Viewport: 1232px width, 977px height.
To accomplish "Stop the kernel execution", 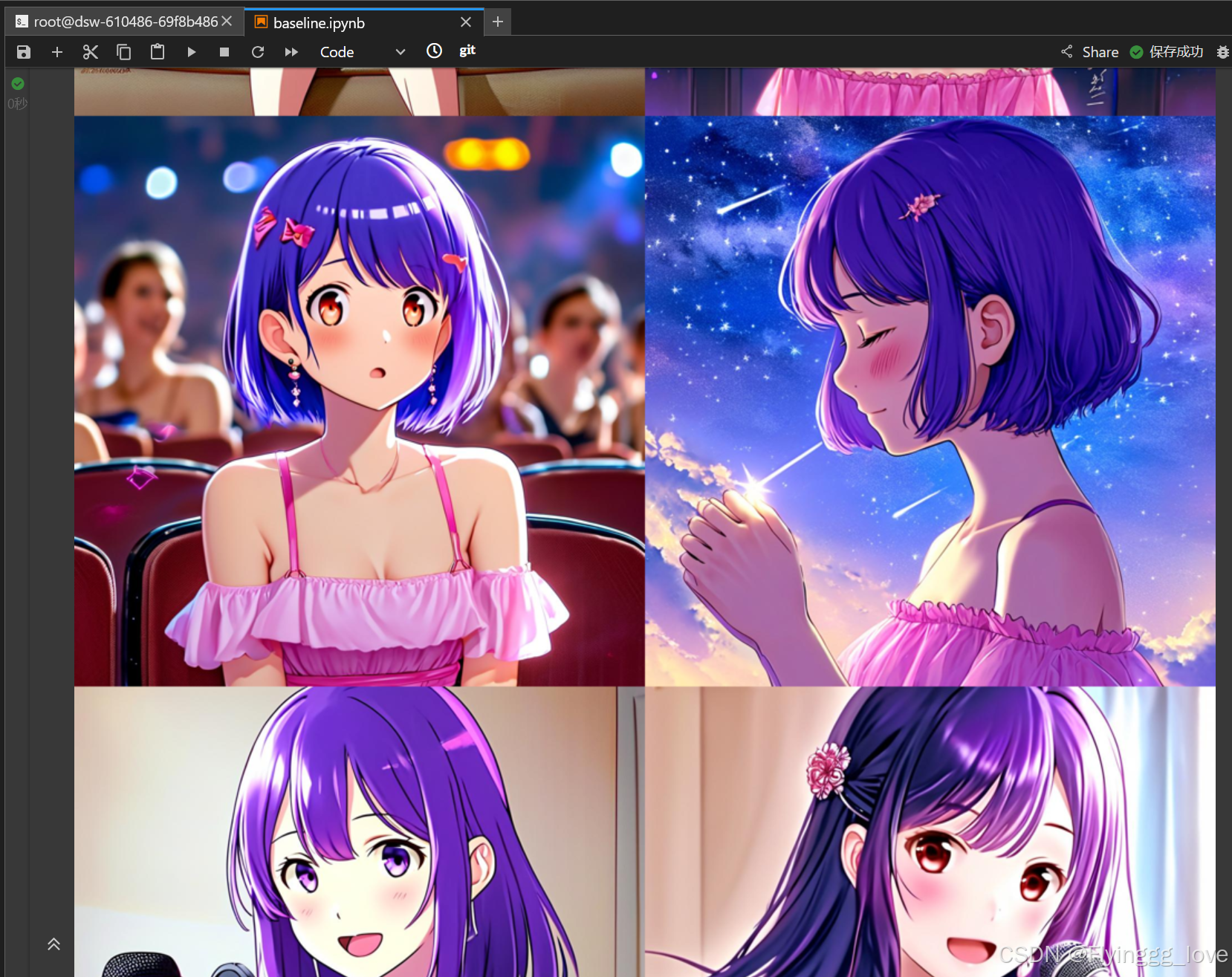I will pos(224,52).
